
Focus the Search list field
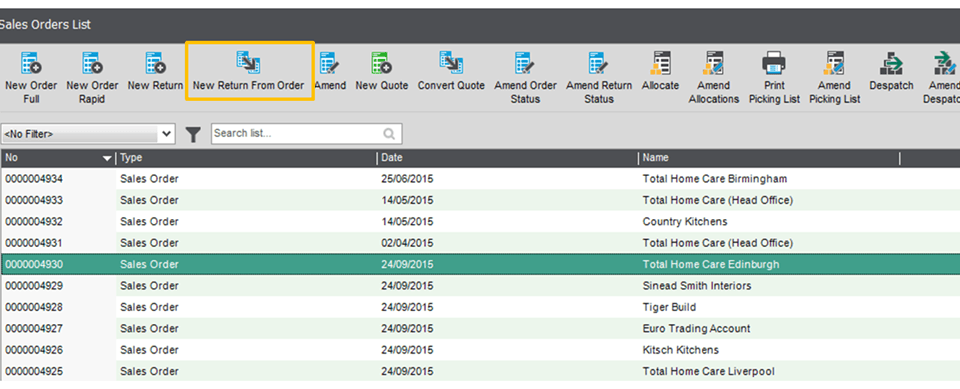click(306, 134)
